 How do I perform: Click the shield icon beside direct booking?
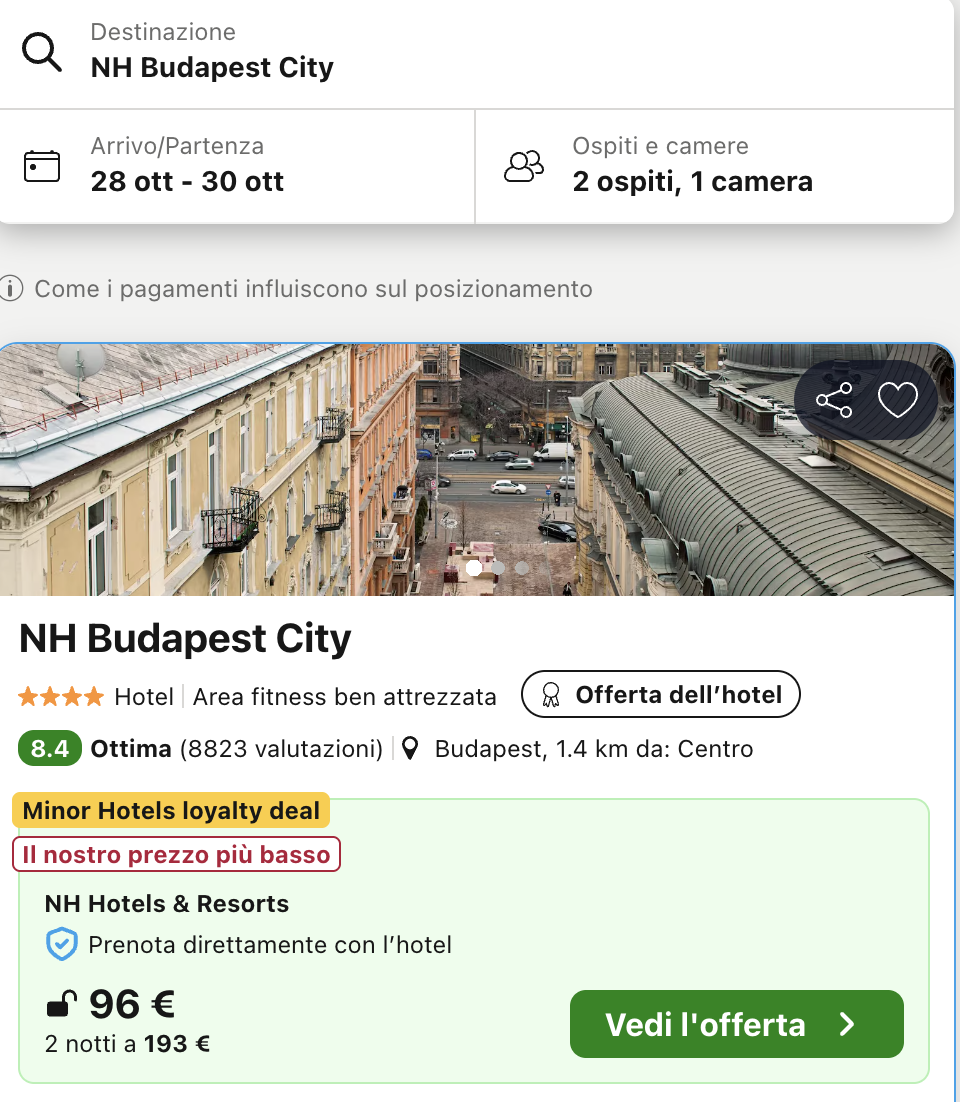point(62,945)
